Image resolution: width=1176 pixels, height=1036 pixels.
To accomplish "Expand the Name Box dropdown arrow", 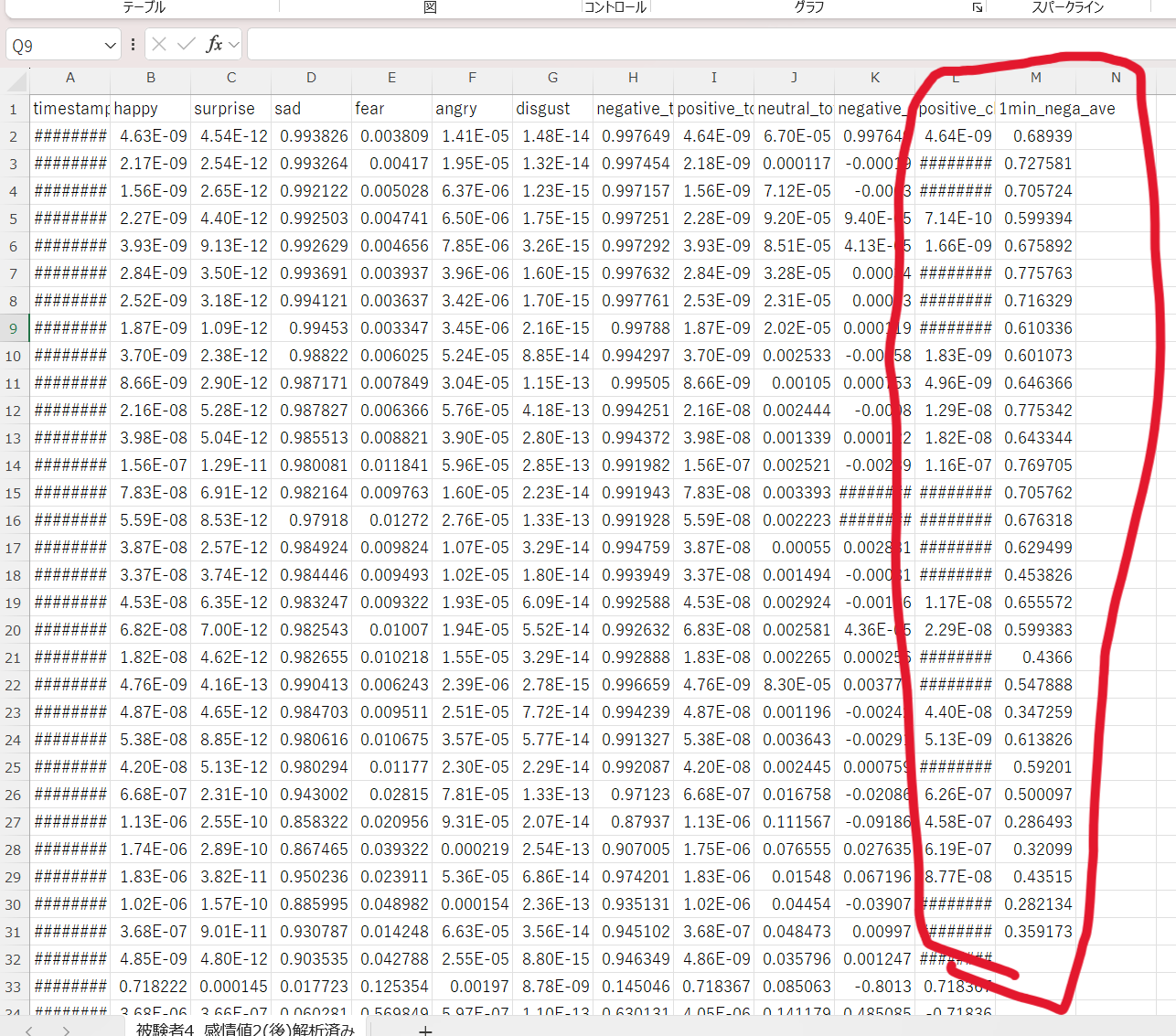I will [110, 45].
